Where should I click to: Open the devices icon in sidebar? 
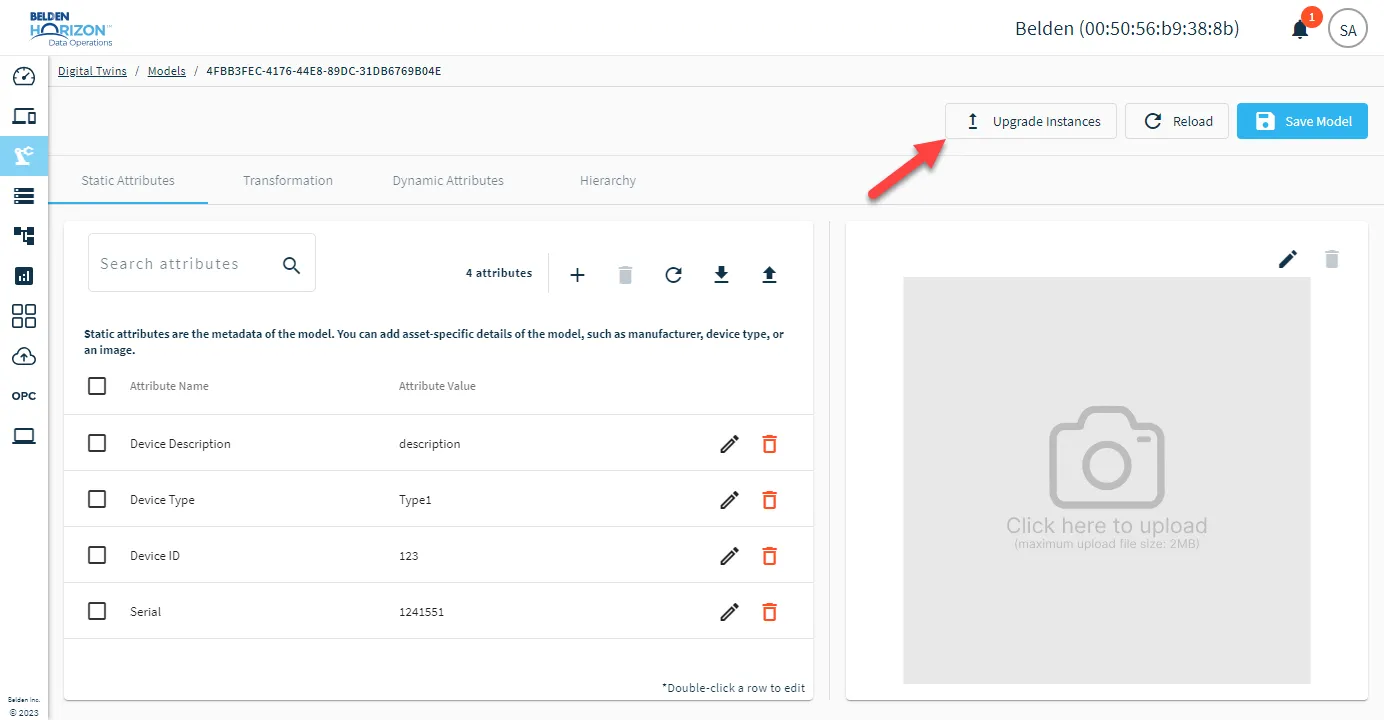tap(24, 116)
